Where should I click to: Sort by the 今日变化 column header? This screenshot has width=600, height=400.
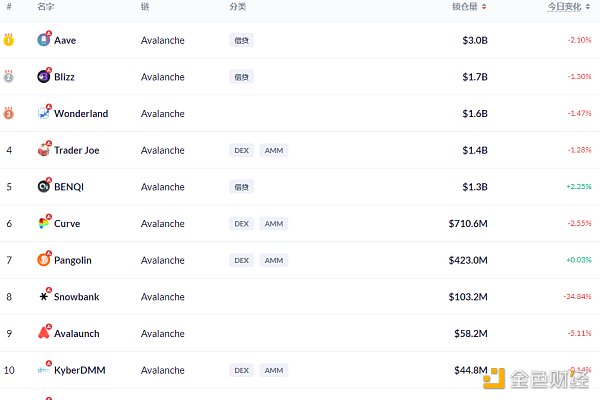[x=572, y=7]
